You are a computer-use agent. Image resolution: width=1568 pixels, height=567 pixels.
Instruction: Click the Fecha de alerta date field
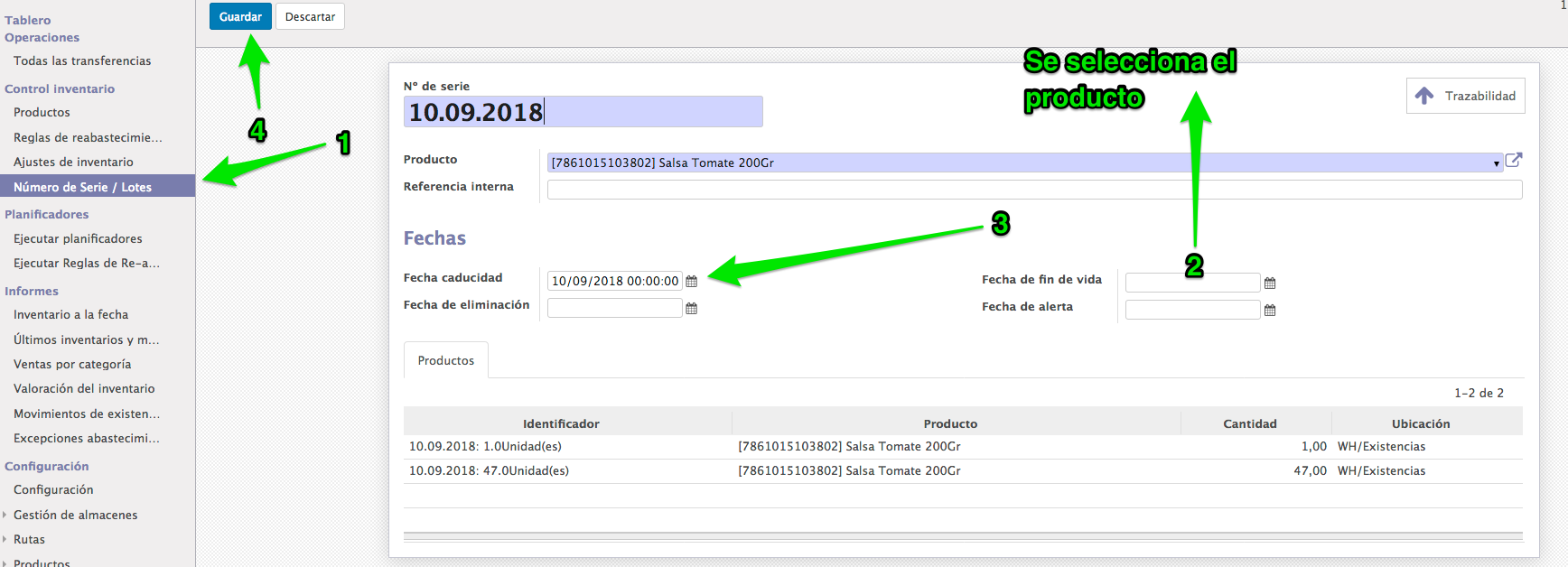point(1192,310)
